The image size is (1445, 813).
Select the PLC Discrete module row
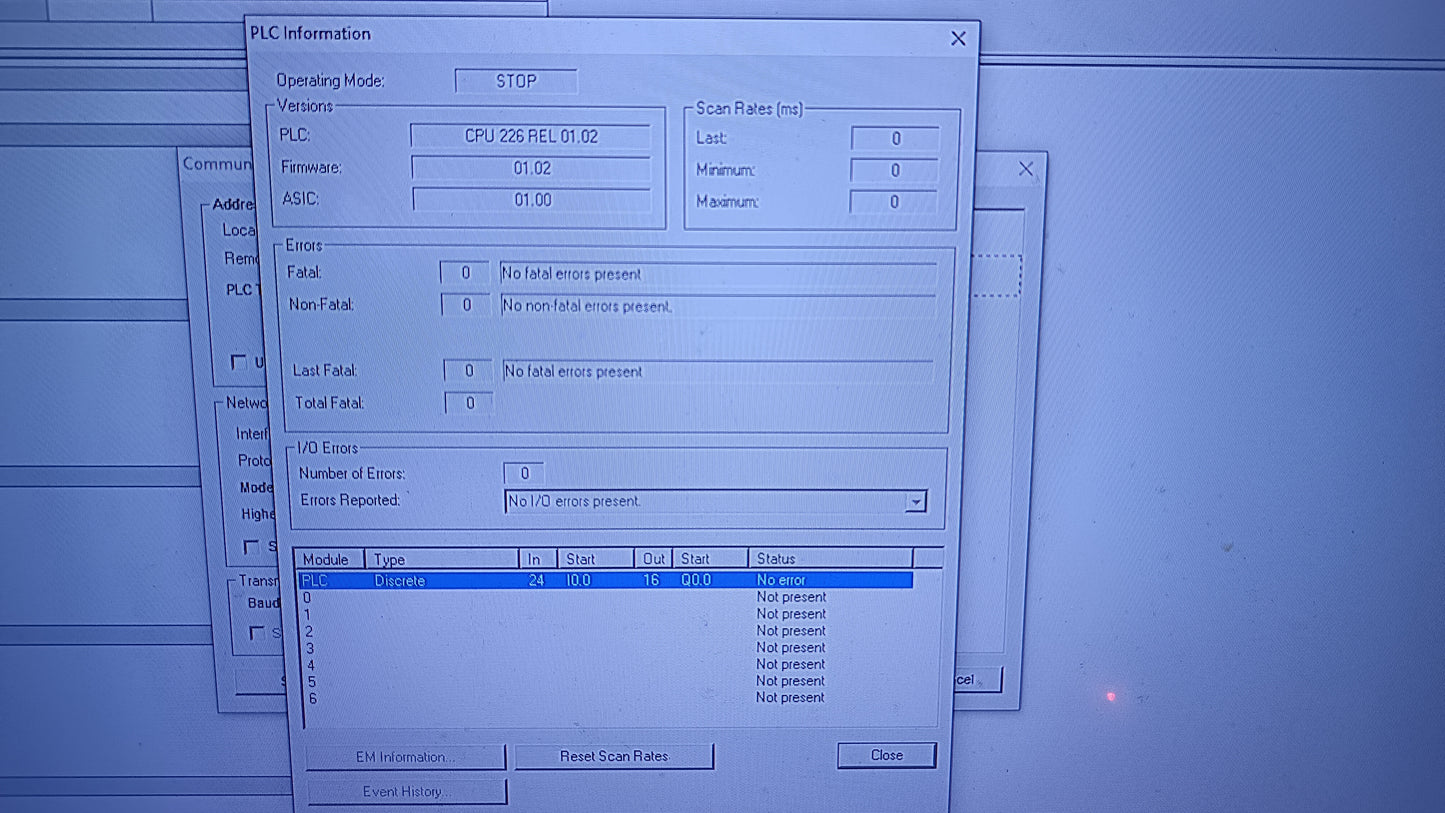[500, 580]
